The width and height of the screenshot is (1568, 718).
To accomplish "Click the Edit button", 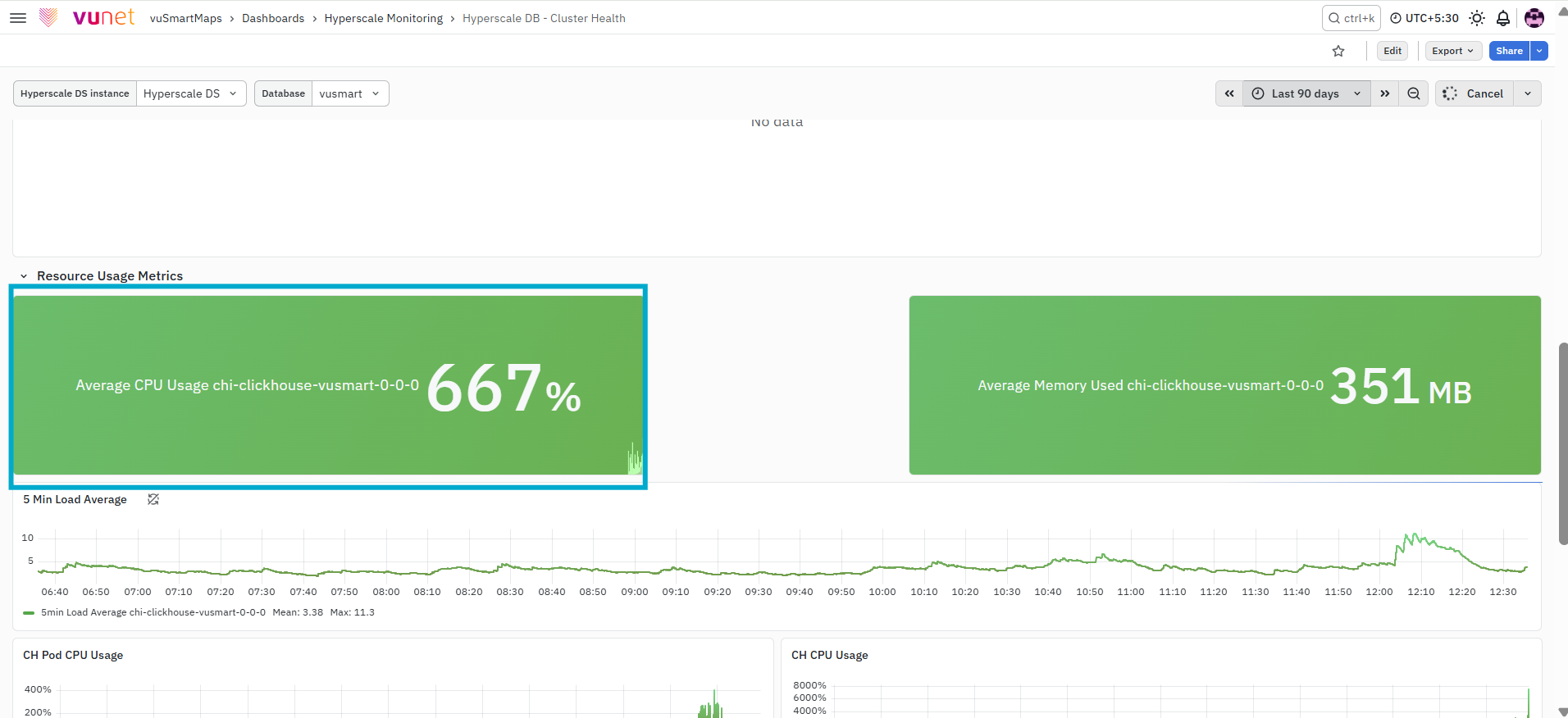I will tap(1393, 51).
